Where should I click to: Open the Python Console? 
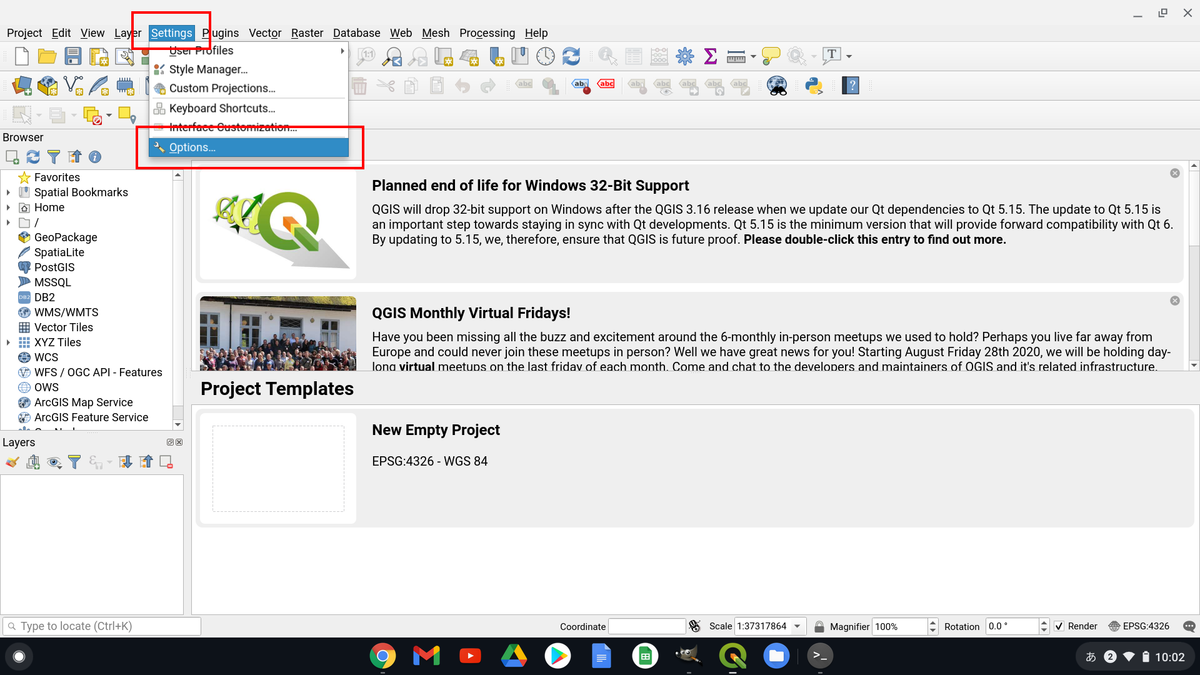(x=813, y=86)
